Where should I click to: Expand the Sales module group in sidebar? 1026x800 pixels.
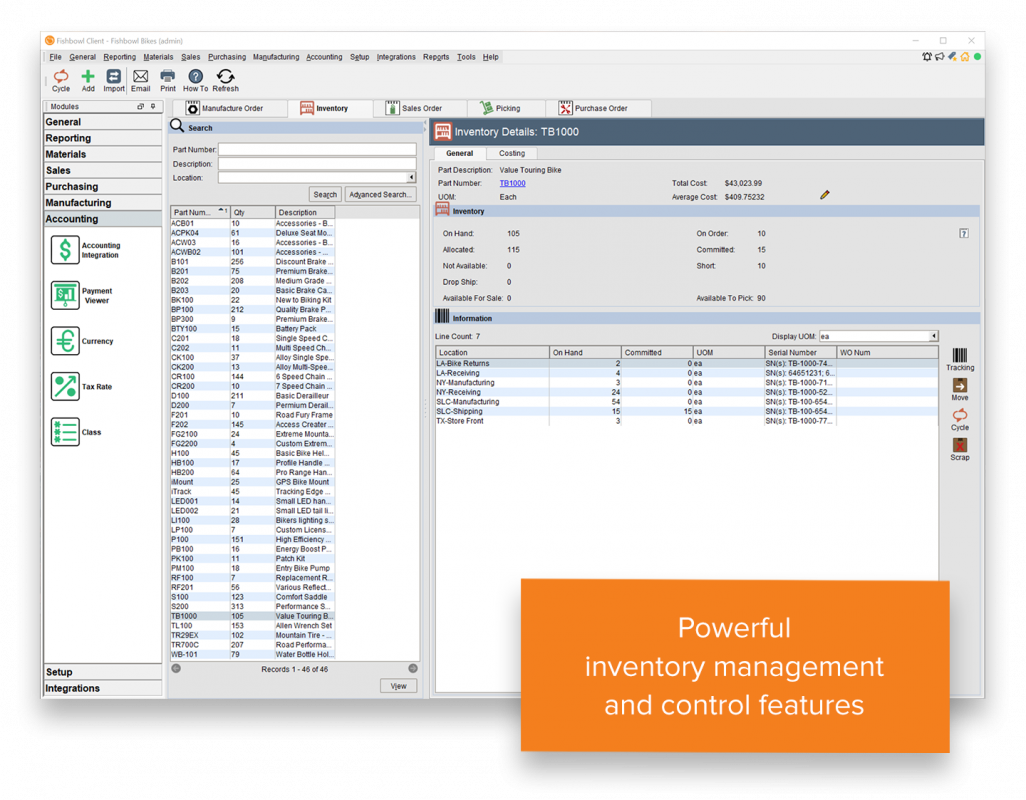click(x=103, y=171)
